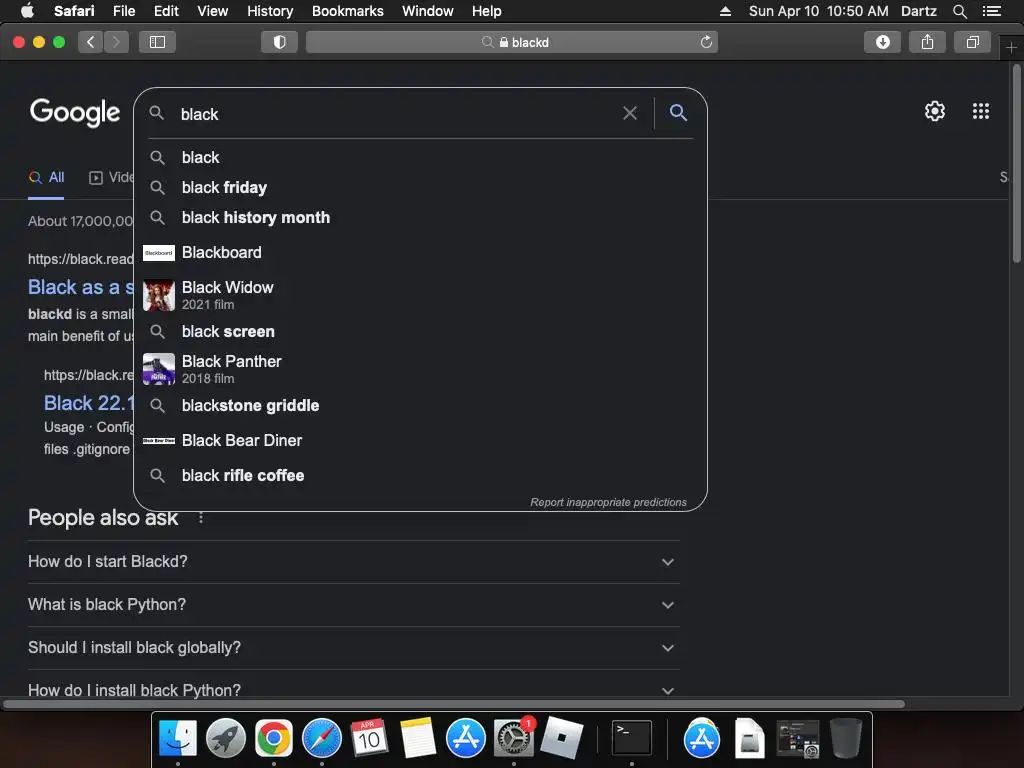Screen dimensions: 1024x768
Task: Click the Black Panther poster thumbnail
Action: 159,369
